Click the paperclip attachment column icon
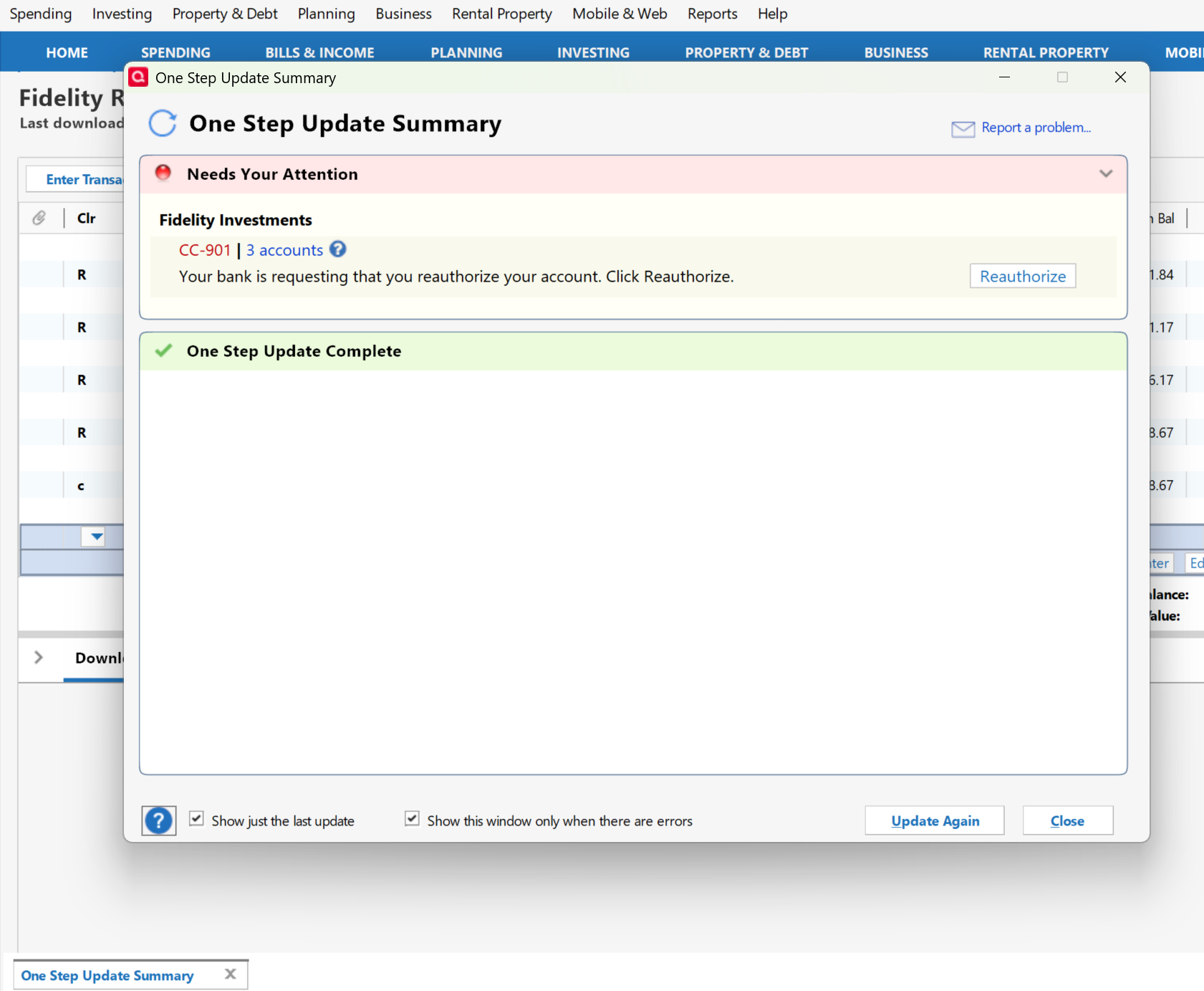1204x991 pixels. [x=39, y=218]
